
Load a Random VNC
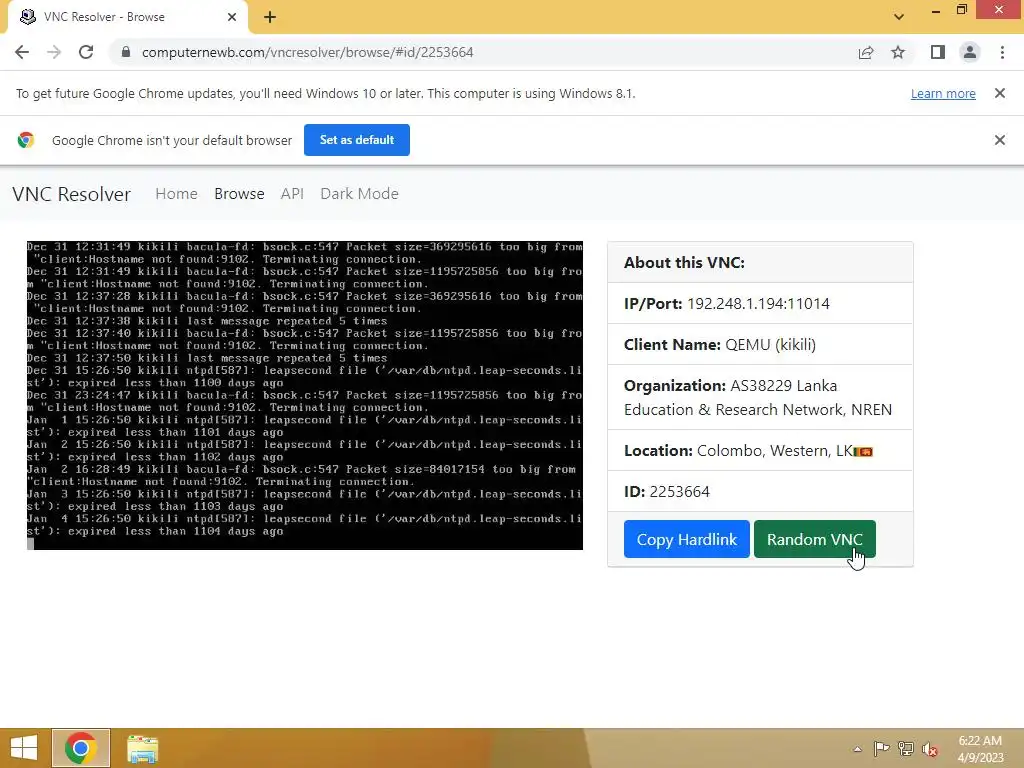814,539
